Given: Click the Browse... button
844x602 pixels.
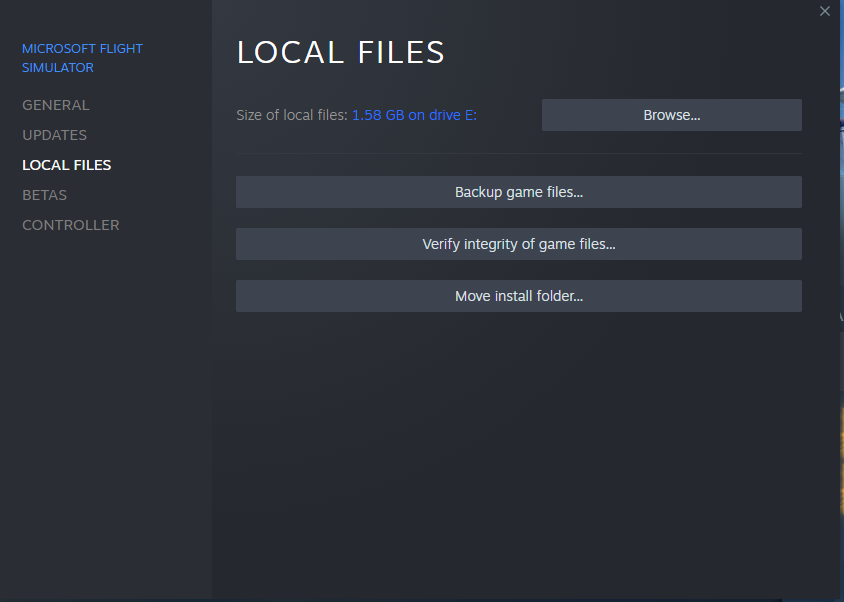Looking at the screenshot, I should [x=672, y=115].
